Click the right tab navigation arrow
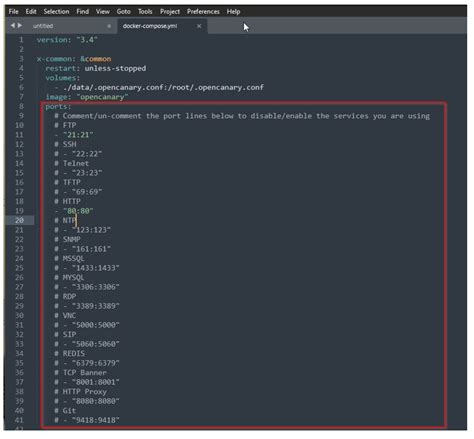This screenshot has height=439, width=474. click(x=20, y=25)
